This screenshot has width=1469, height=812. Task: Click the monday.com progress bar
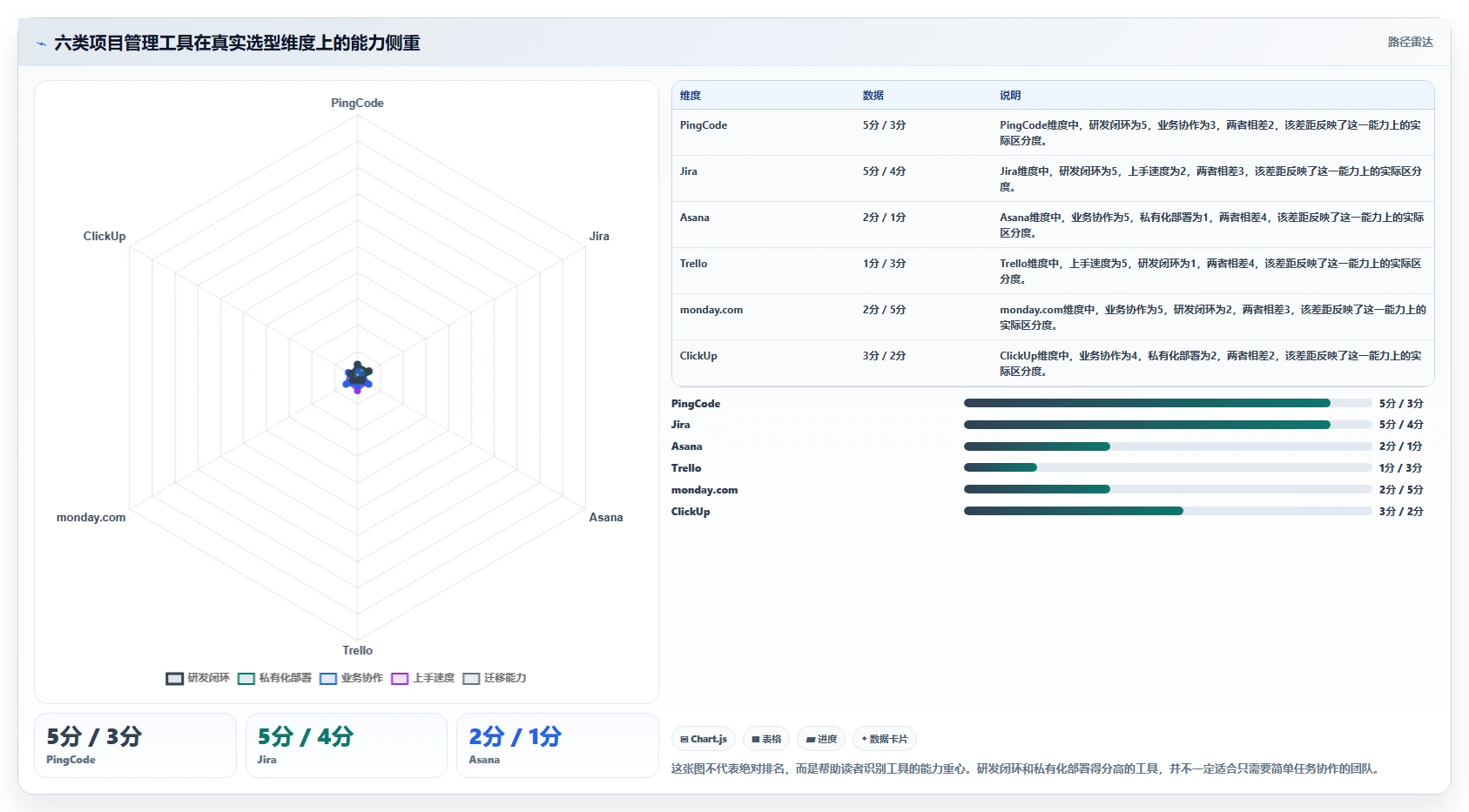click(1168, 489)
